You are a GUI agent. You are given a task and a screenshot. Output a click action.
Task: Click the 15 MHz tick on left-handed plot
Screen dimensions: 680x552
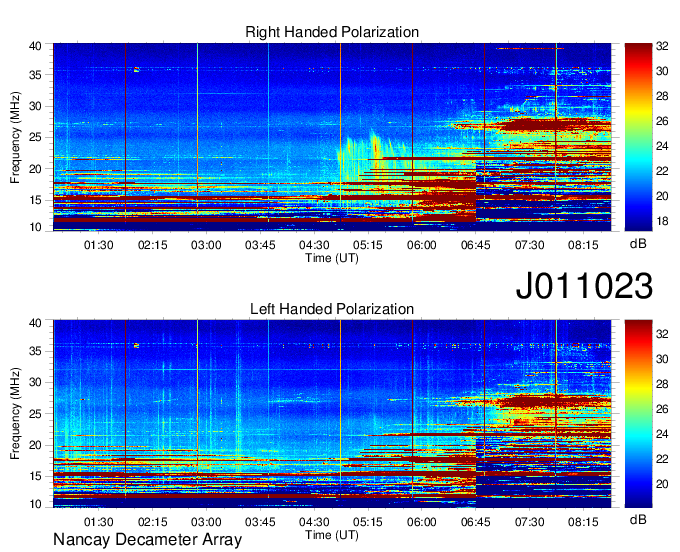(x=35, y=477)
